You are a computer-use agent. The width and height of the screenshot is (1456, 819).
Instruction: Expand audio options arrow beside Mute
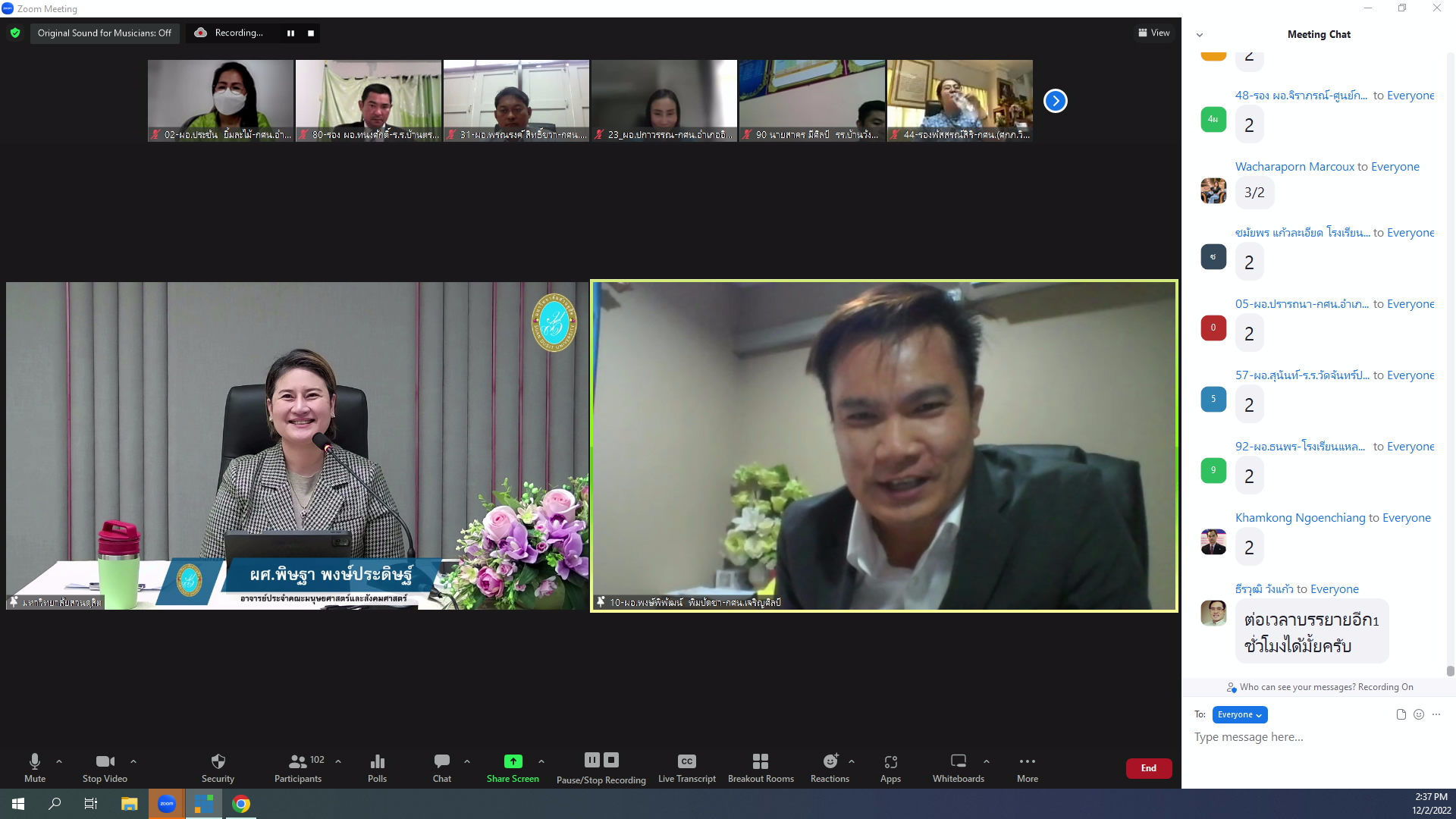click(x=59, y=761)
